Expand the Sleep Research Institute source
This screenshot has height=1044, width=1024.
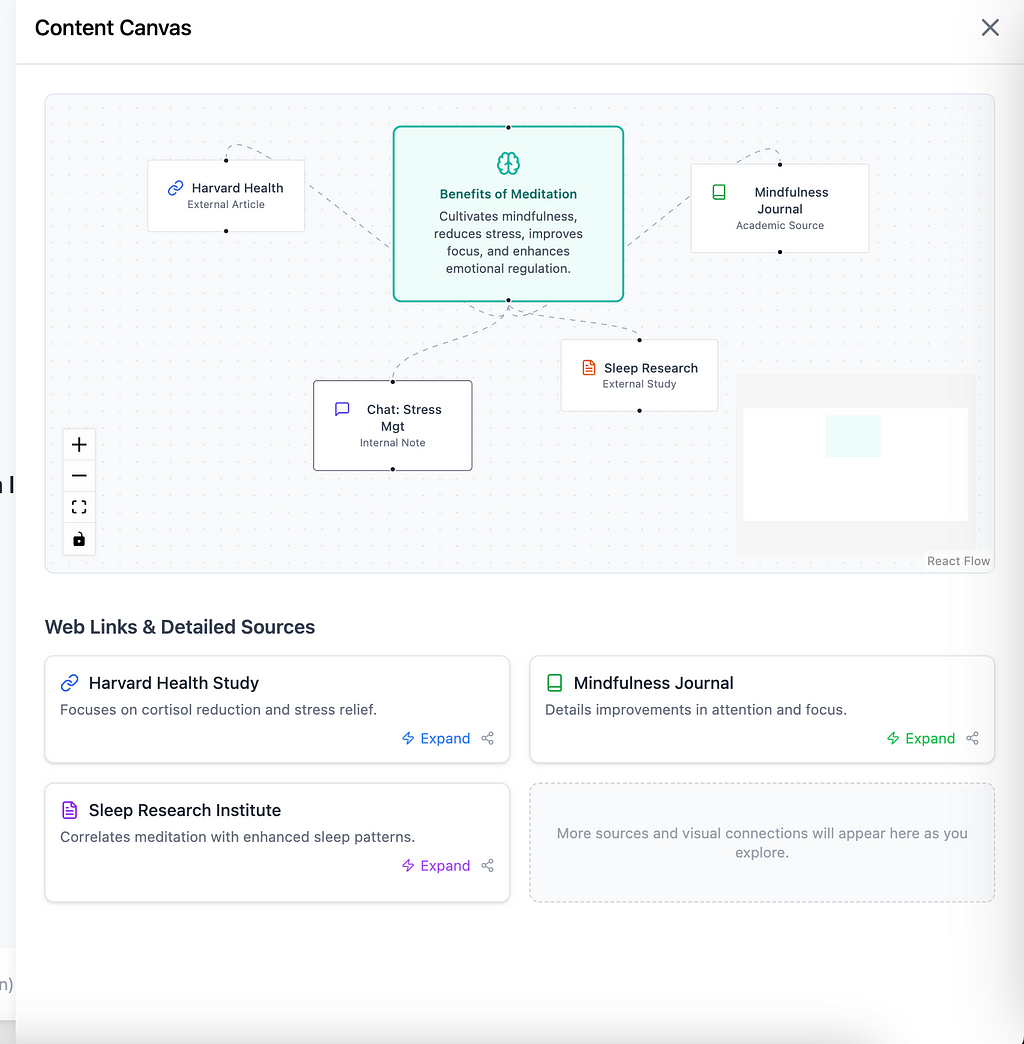click(436, 866)
